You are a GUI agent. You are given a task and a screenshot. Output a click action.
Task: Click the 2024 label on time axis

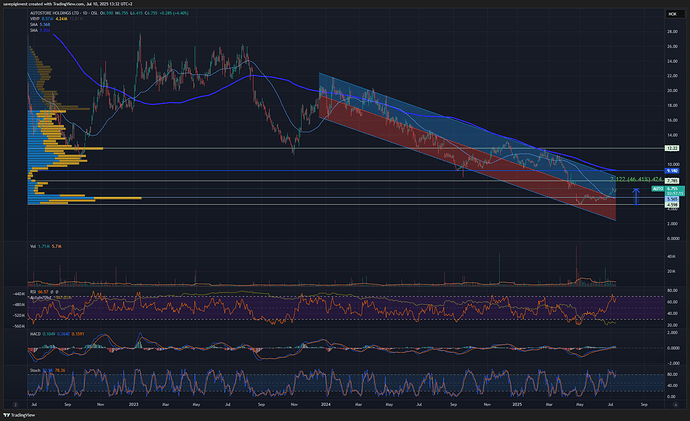pyautogui.click(x=326, y=404)
